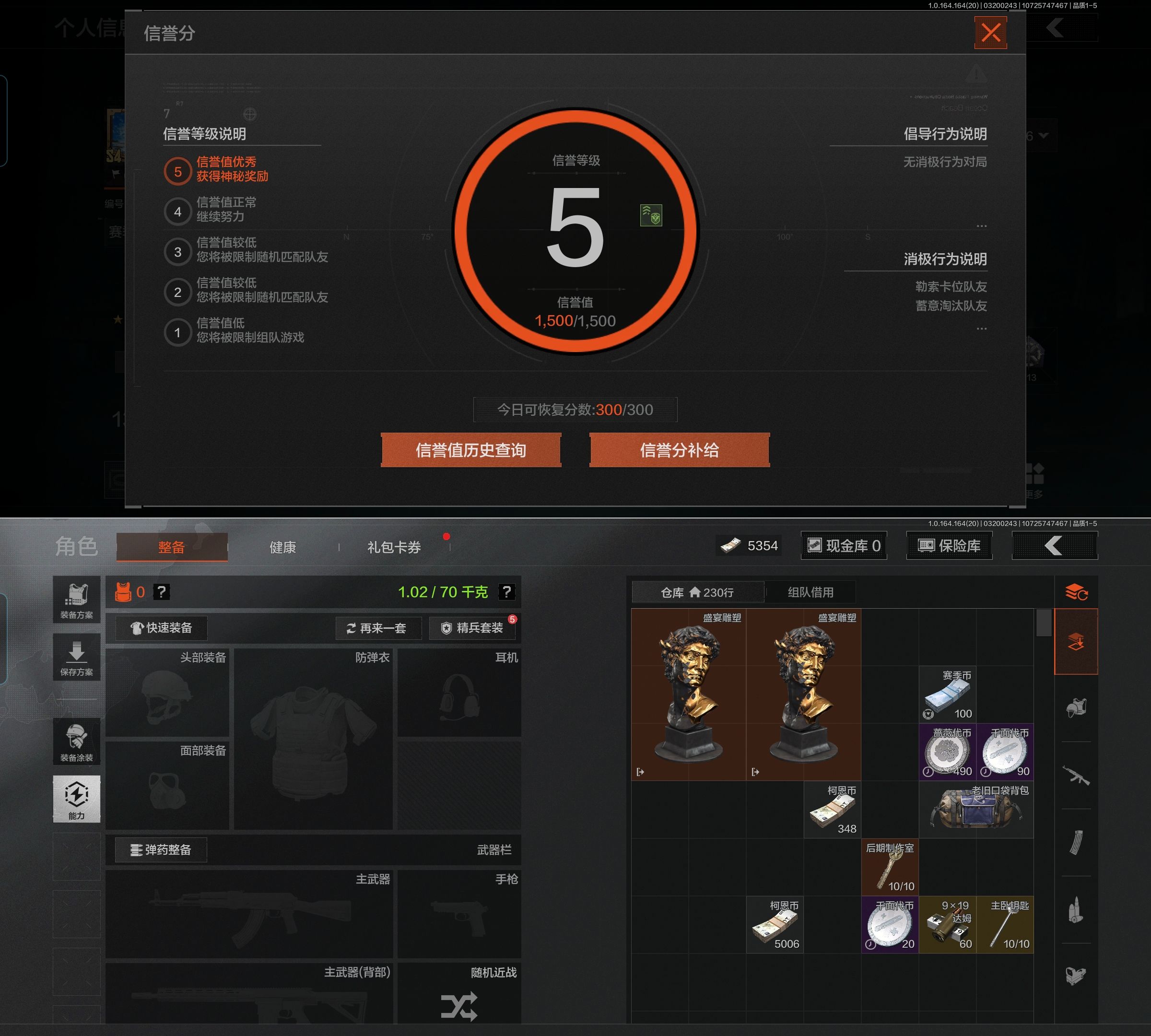1151x1036 pixels.
Task: Click the 信誉值历史查询 button
Action: tap(471, 450)
